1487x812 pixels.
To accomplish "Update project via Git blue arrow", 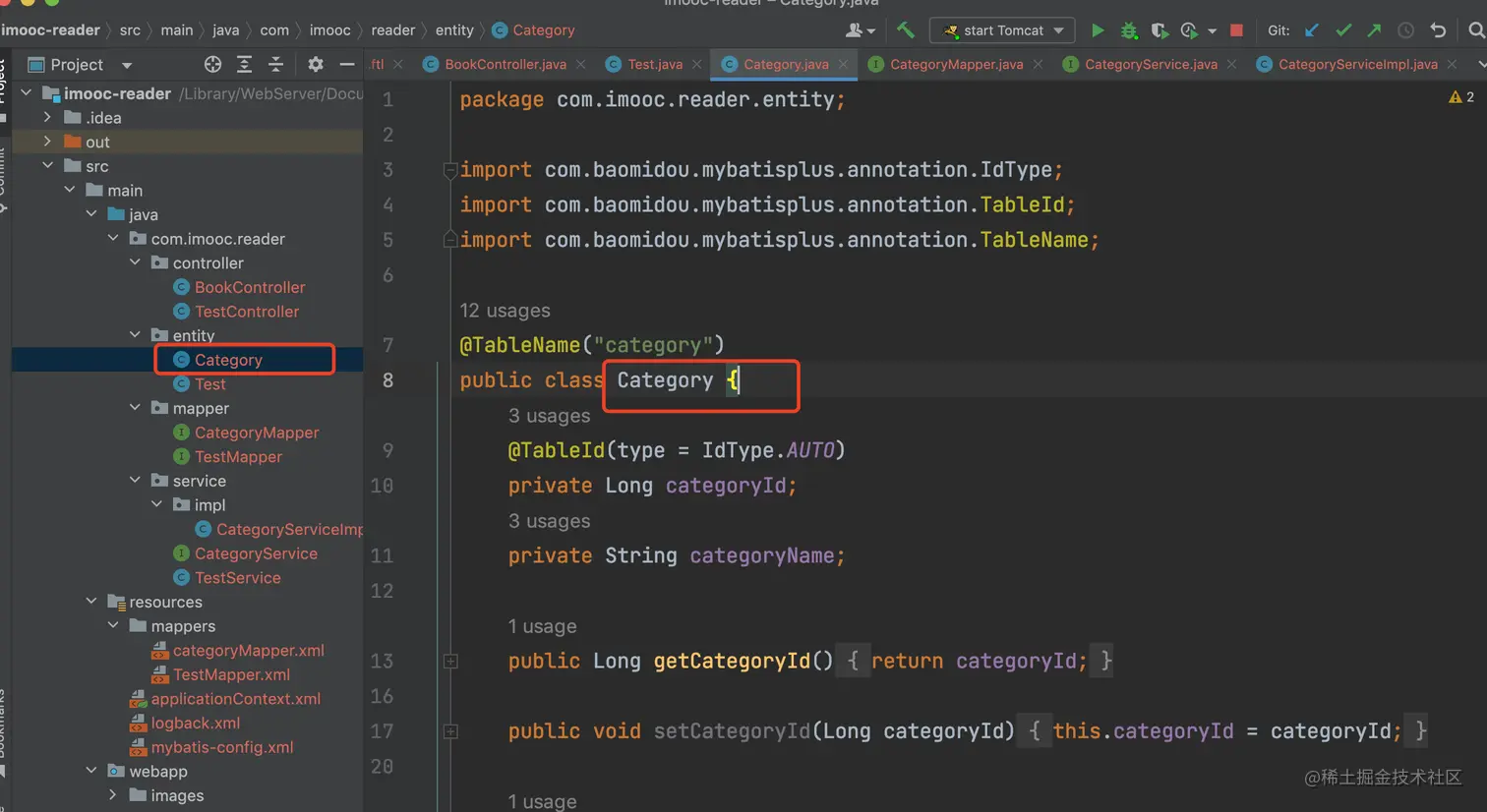I will coord(1312,30).
